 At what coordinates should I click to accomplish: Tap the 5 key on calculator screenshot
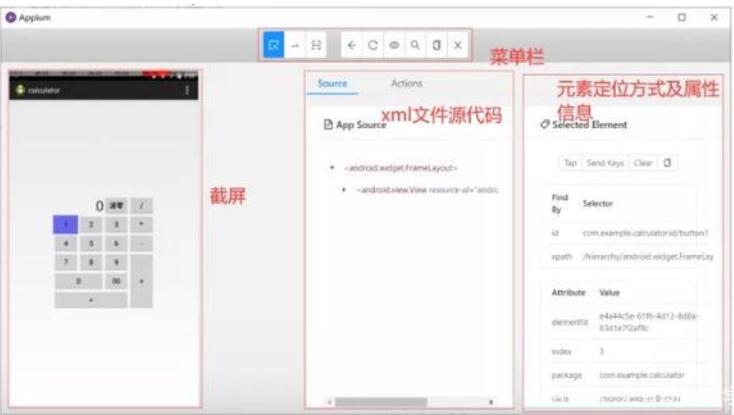pyautogui.click(x=91, y=243)
